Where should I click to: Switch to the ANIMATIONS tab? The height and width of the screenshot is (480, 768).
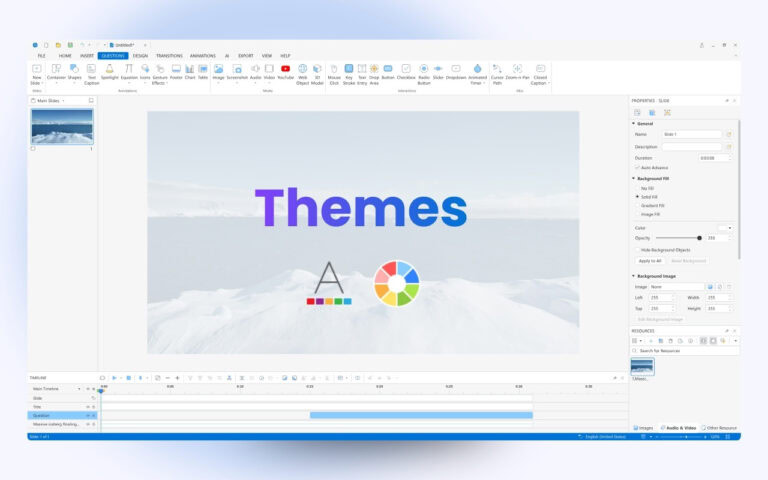[203, 56]
